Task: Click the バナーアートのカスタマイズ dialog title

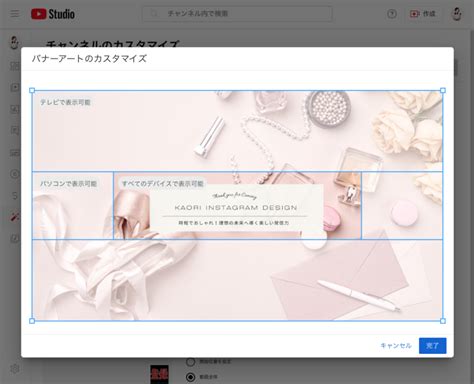Action: (x=89, y=59)
